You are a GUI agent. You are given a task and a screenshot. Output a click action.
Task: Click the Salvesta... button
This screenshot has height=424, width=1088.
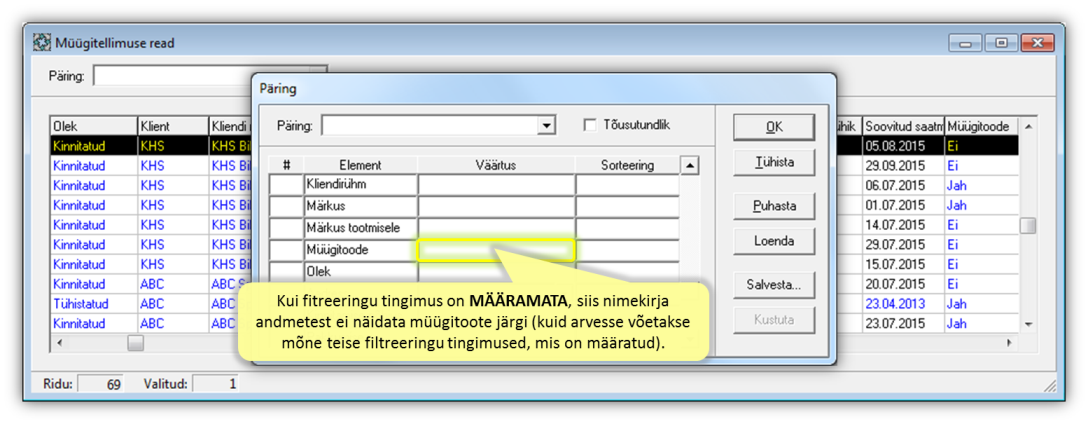point(774,285)
